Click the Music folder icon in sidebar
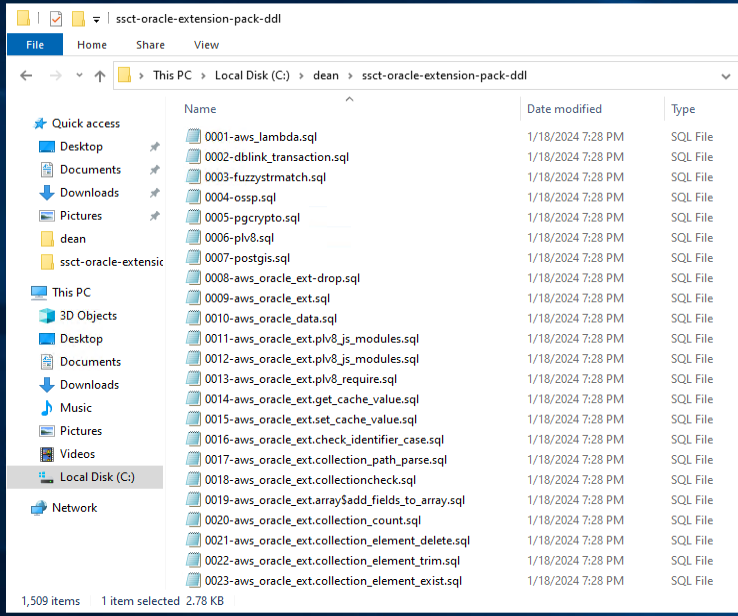 (x=46, y=408)
